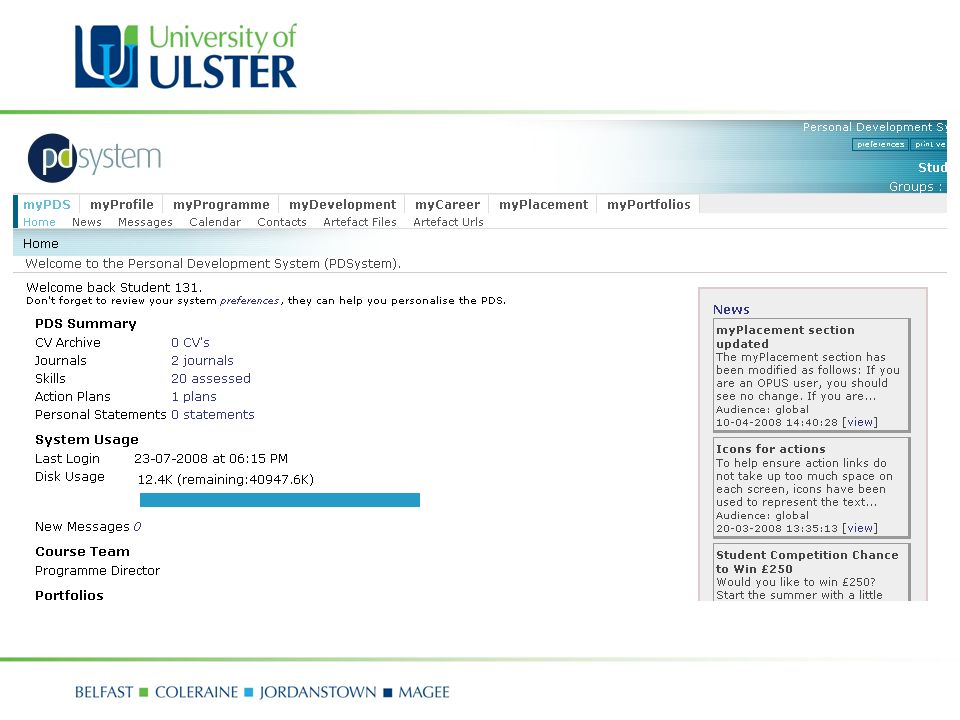Click the System Usage heading
Image resolution: width=960 pixels, height=720 pixels.
pyautogui.click(x=87, y=440)
